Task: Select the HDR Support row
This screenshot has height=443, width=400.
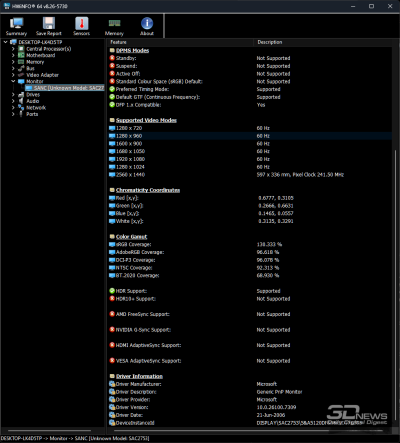Action: pyautogui.click(x=250, y=291)
